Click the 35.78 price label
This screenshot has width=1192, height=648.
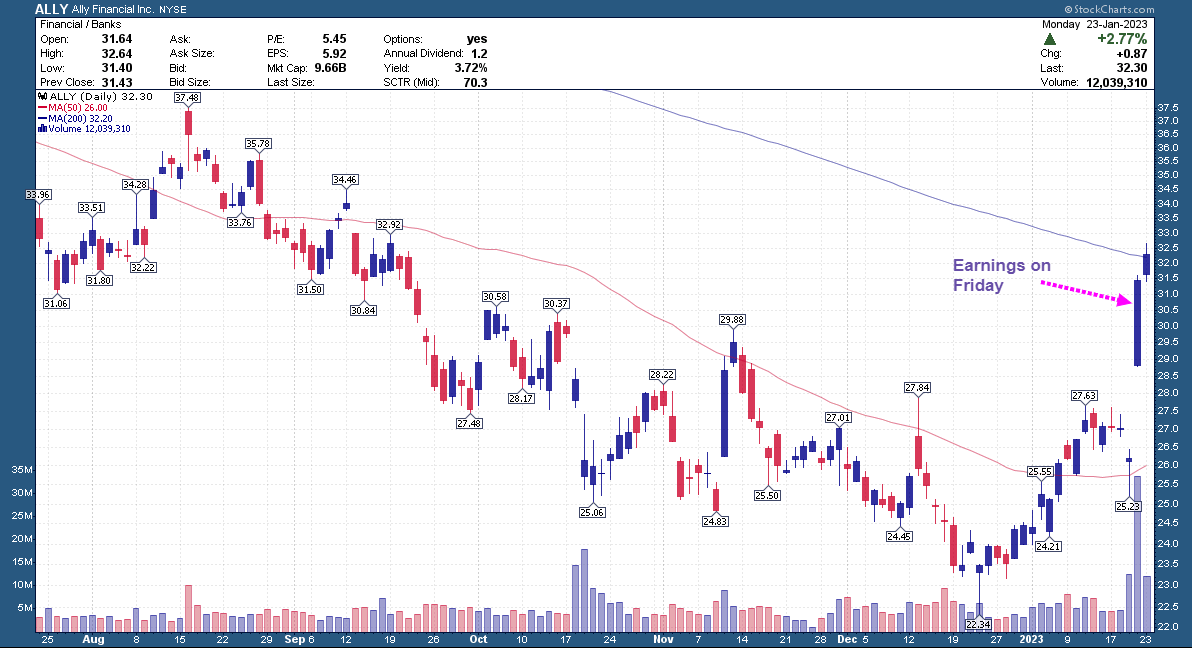click(258, 143)
